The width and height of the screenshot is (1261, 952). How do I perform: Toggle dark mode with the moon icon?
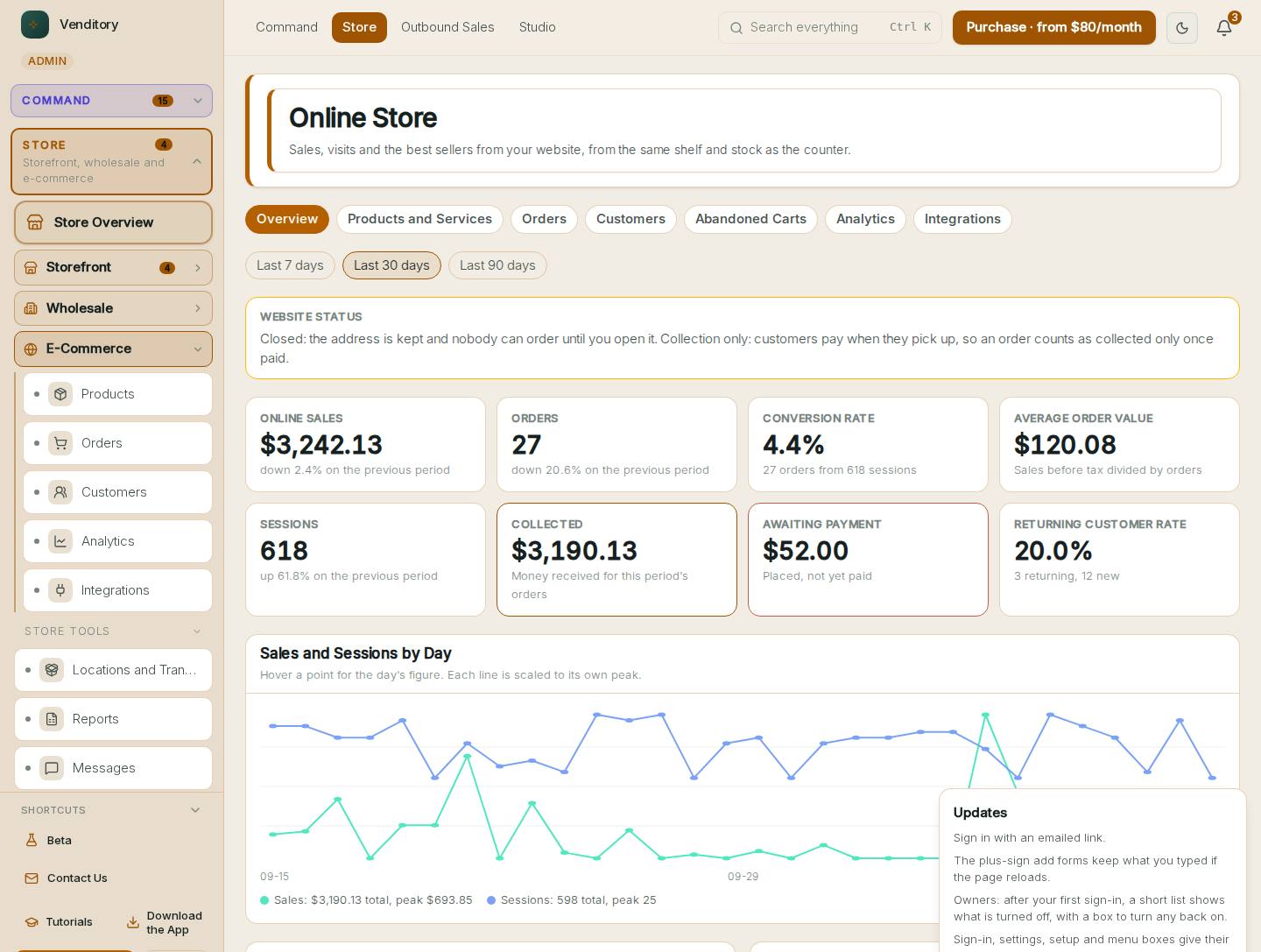pos(1182,28)
